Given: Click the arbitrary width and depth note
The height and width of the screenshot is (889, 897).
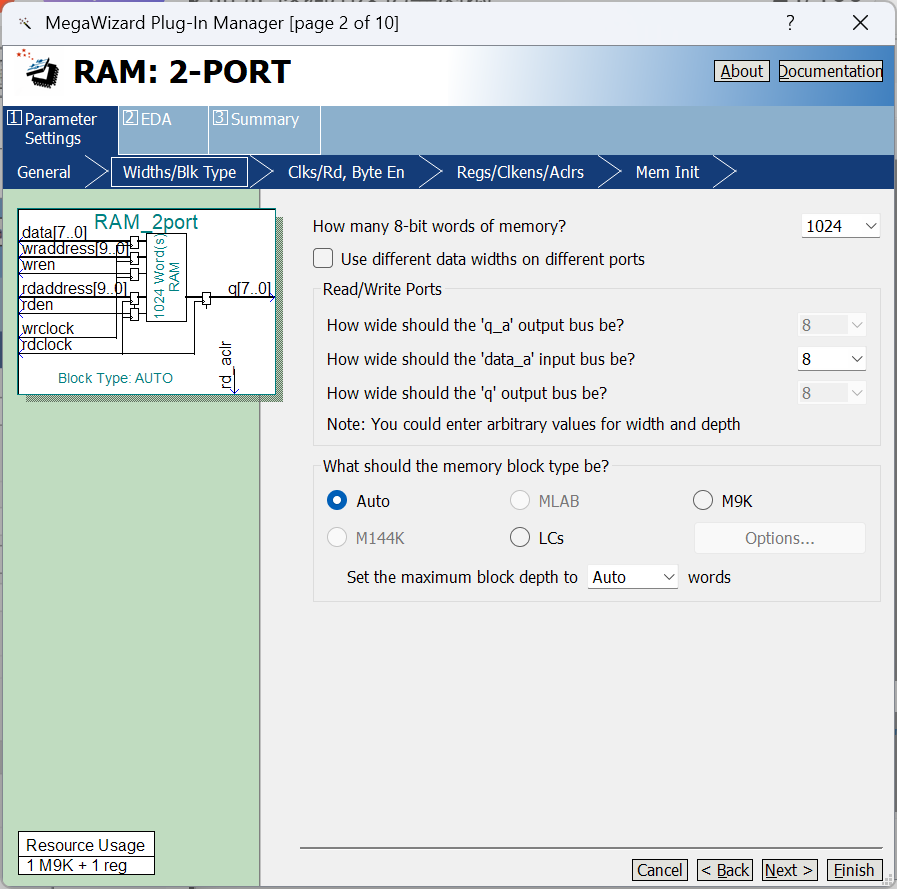Looking at the screenshot, I should point(533,424).
